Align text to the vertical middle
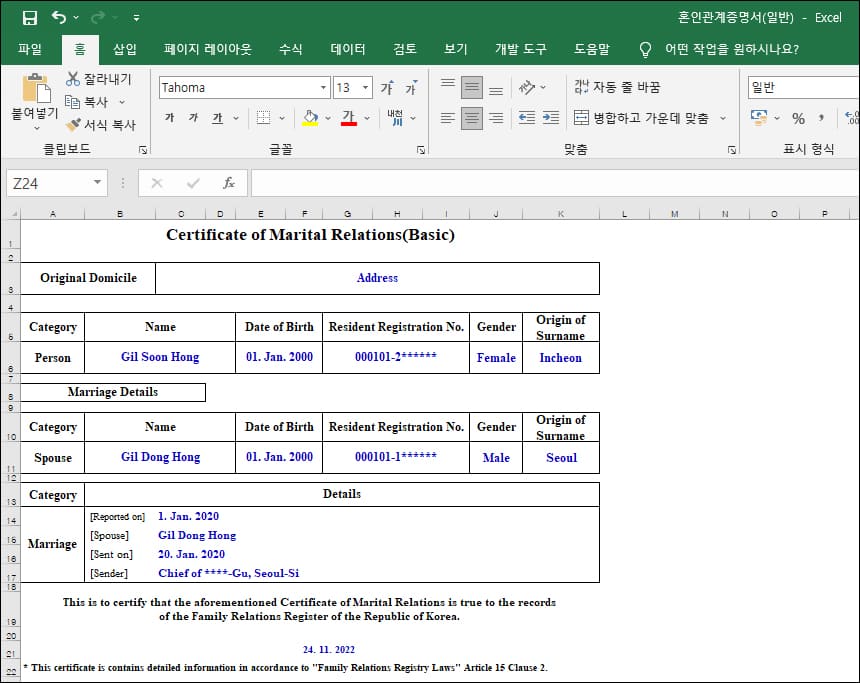Image resolution: width=860 pixels, height=683 pixels. click(472, 87)
